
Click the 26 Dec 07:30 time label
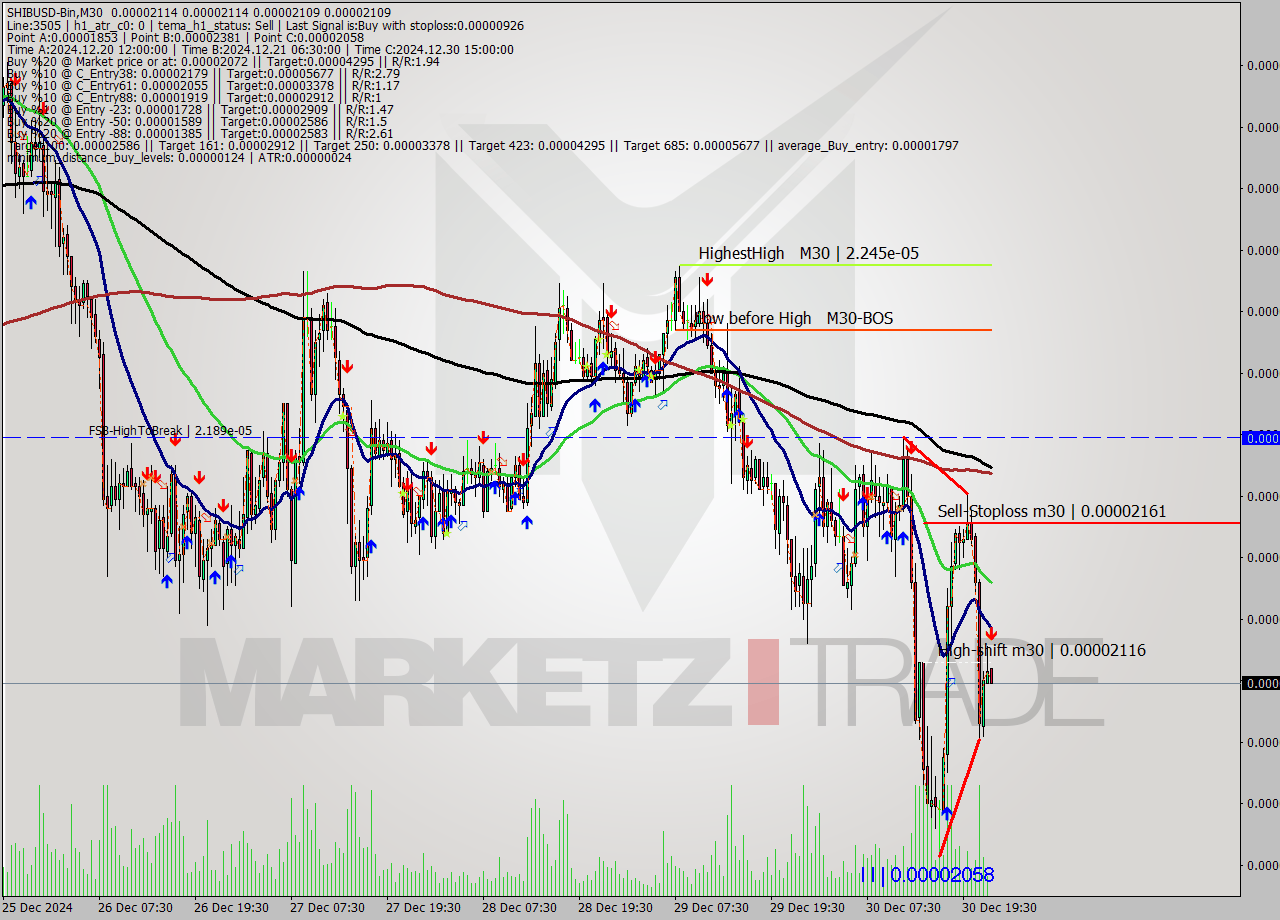[x=135, y=907]
